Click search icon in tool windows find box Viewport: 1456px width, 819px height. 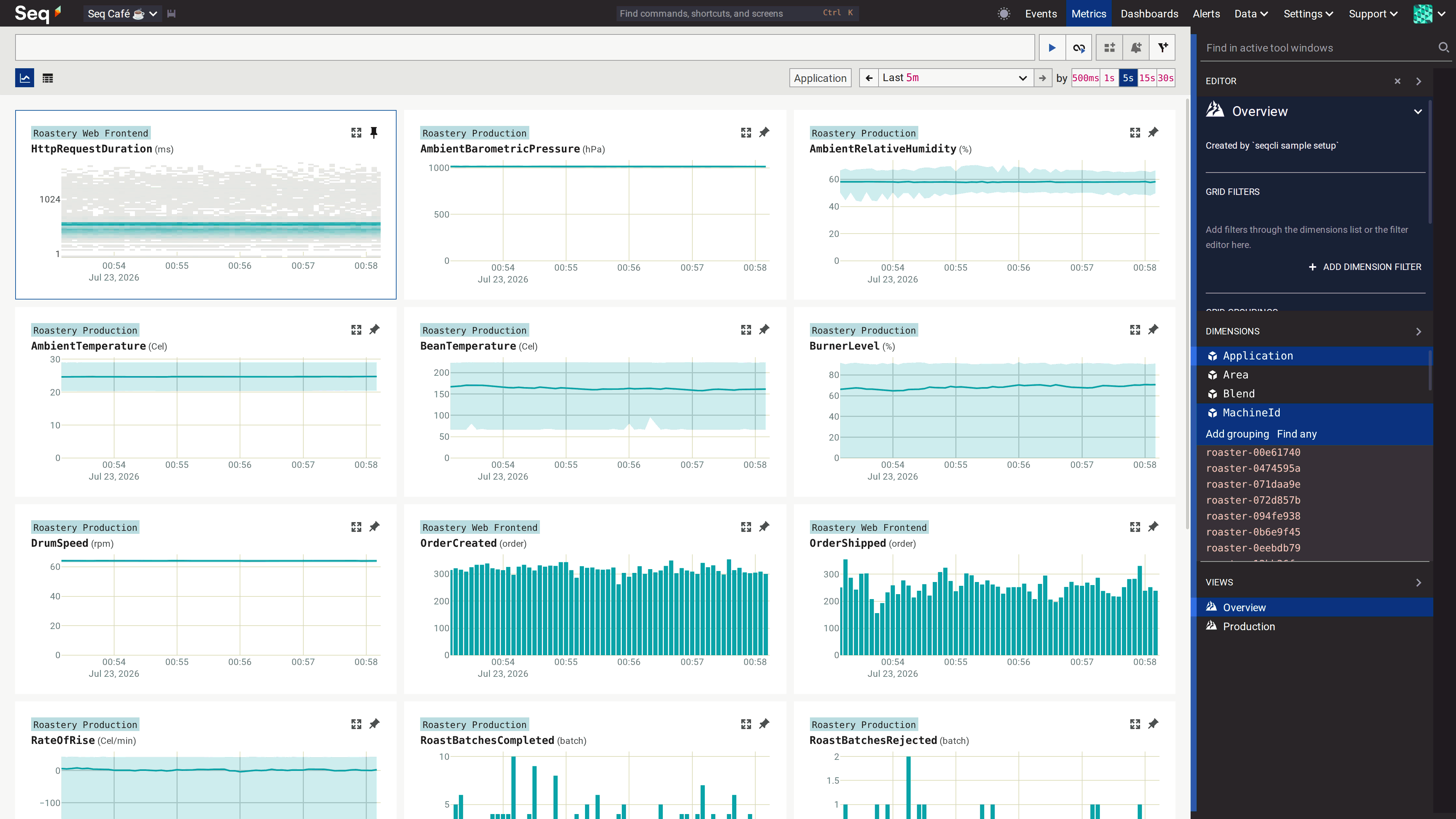tap(1443, 47)
